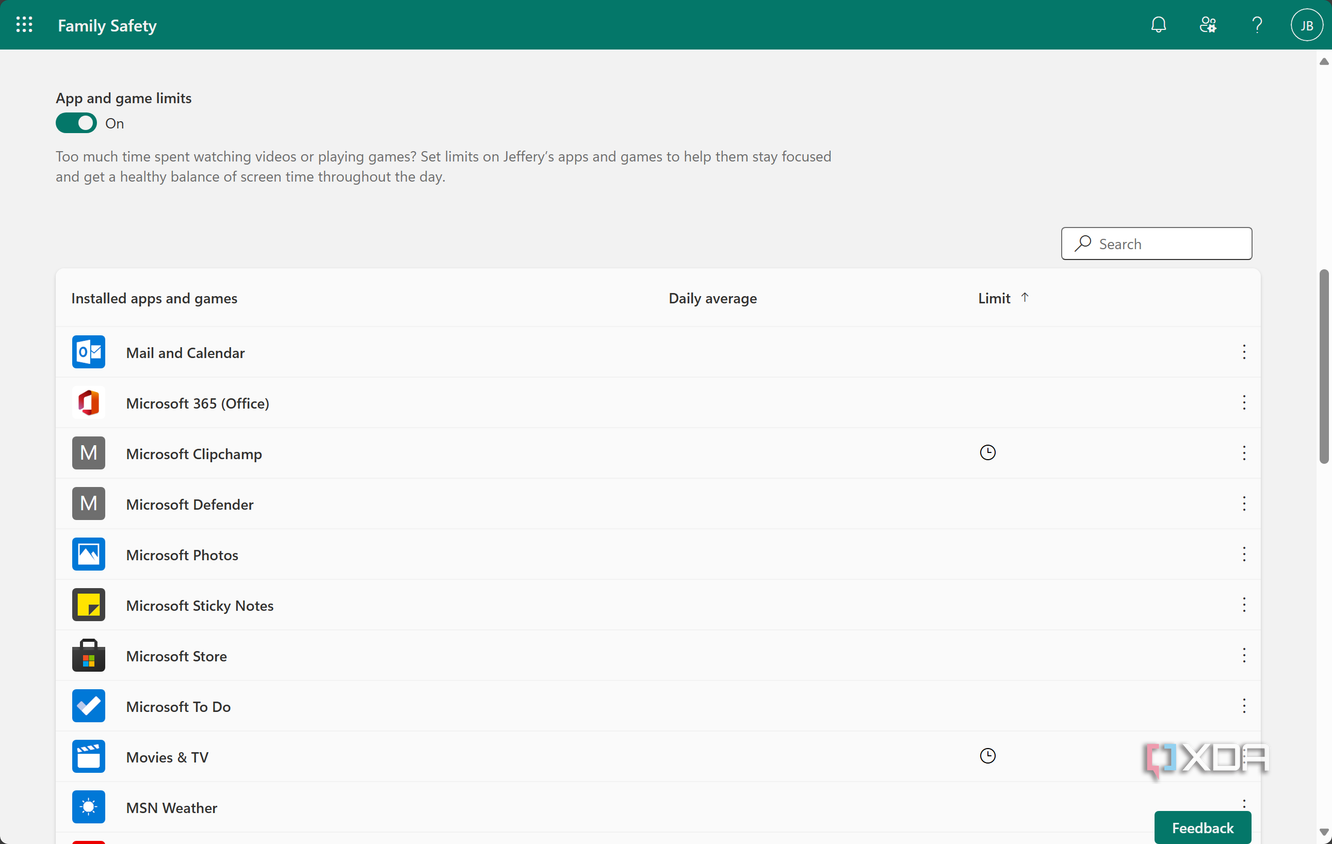Open more options for Microsoft To Do
The width and height of the screenshot is (1332, 844).
coord(1244,706)
